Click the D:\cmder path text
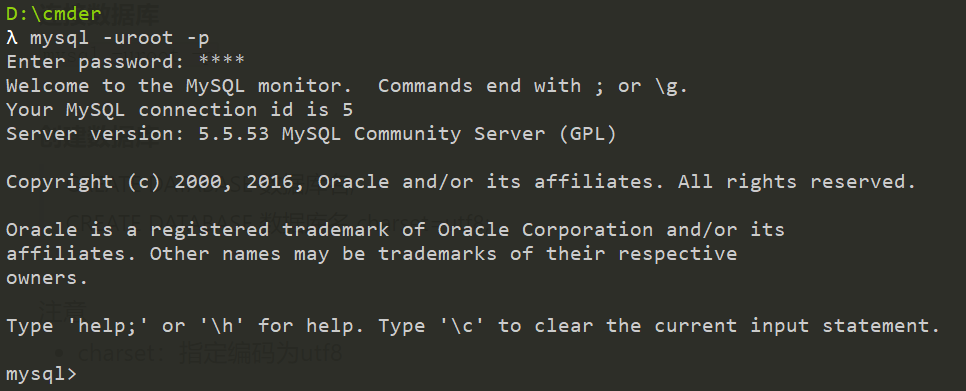Viewport: 966px width, 391px height. tap(54, 14)
